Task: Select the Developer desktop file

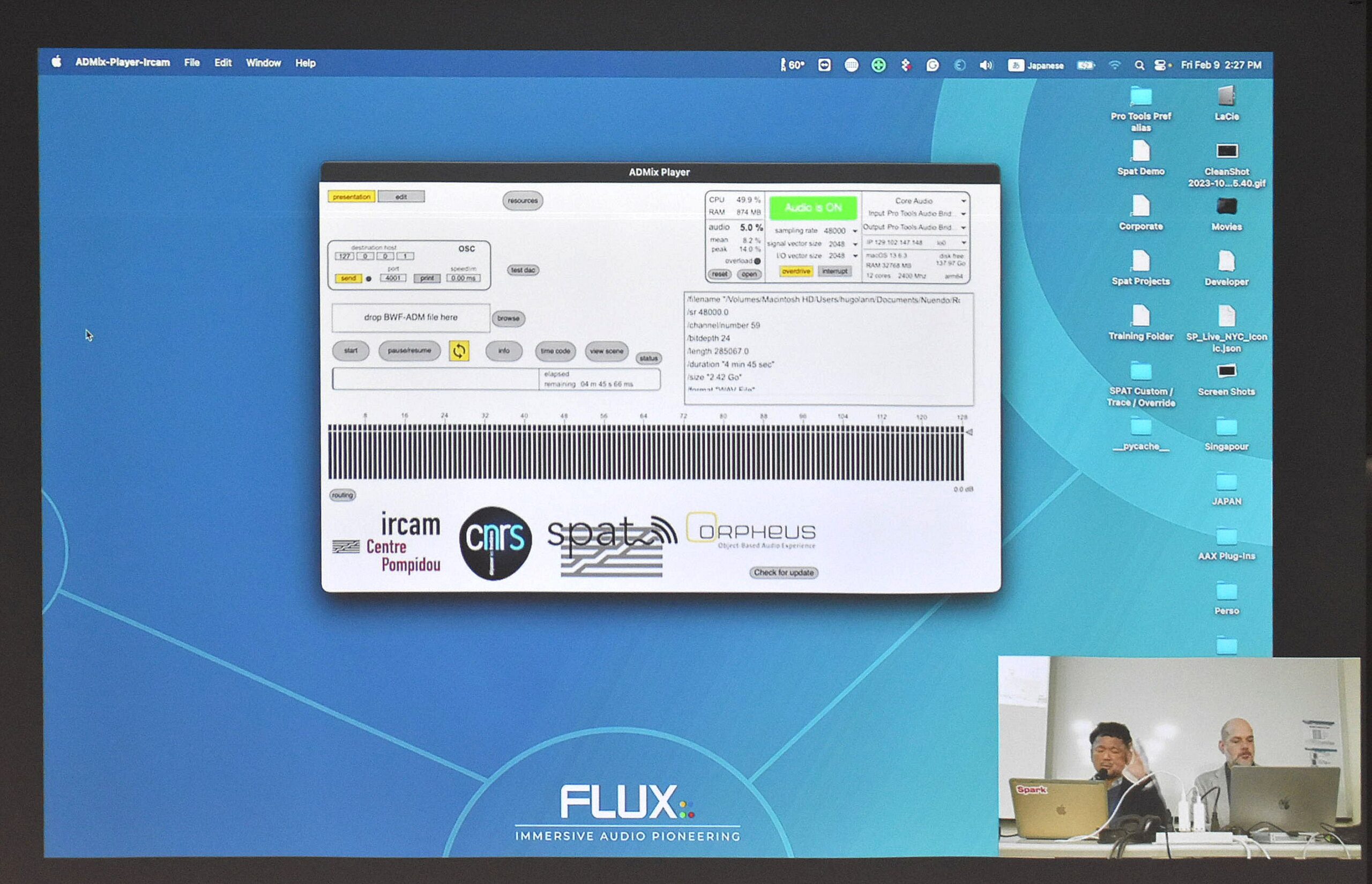Action: [x=1226, y=268]
